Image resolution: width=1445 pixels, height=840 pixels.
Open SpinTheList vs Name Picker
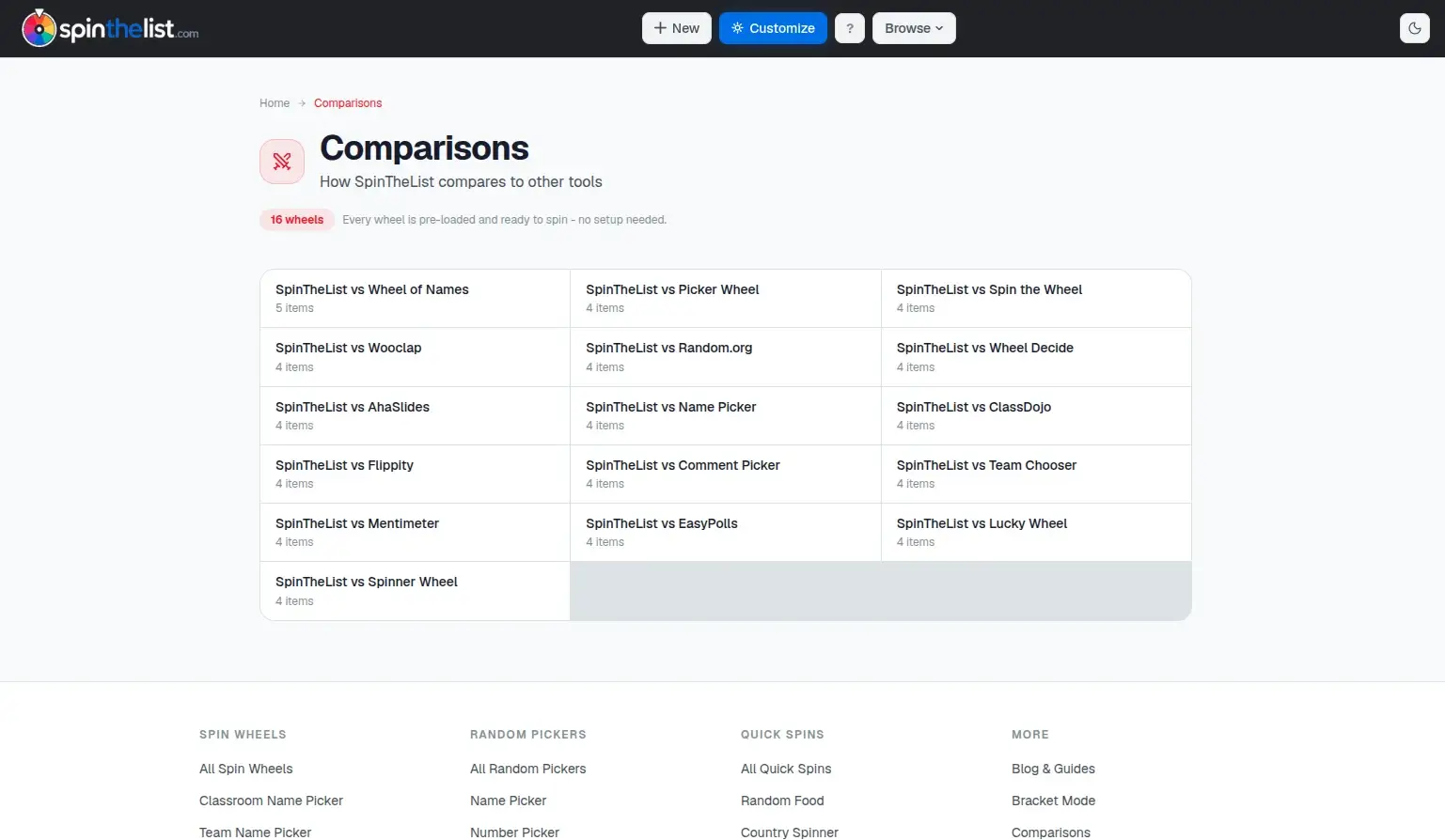coord(726,415)
